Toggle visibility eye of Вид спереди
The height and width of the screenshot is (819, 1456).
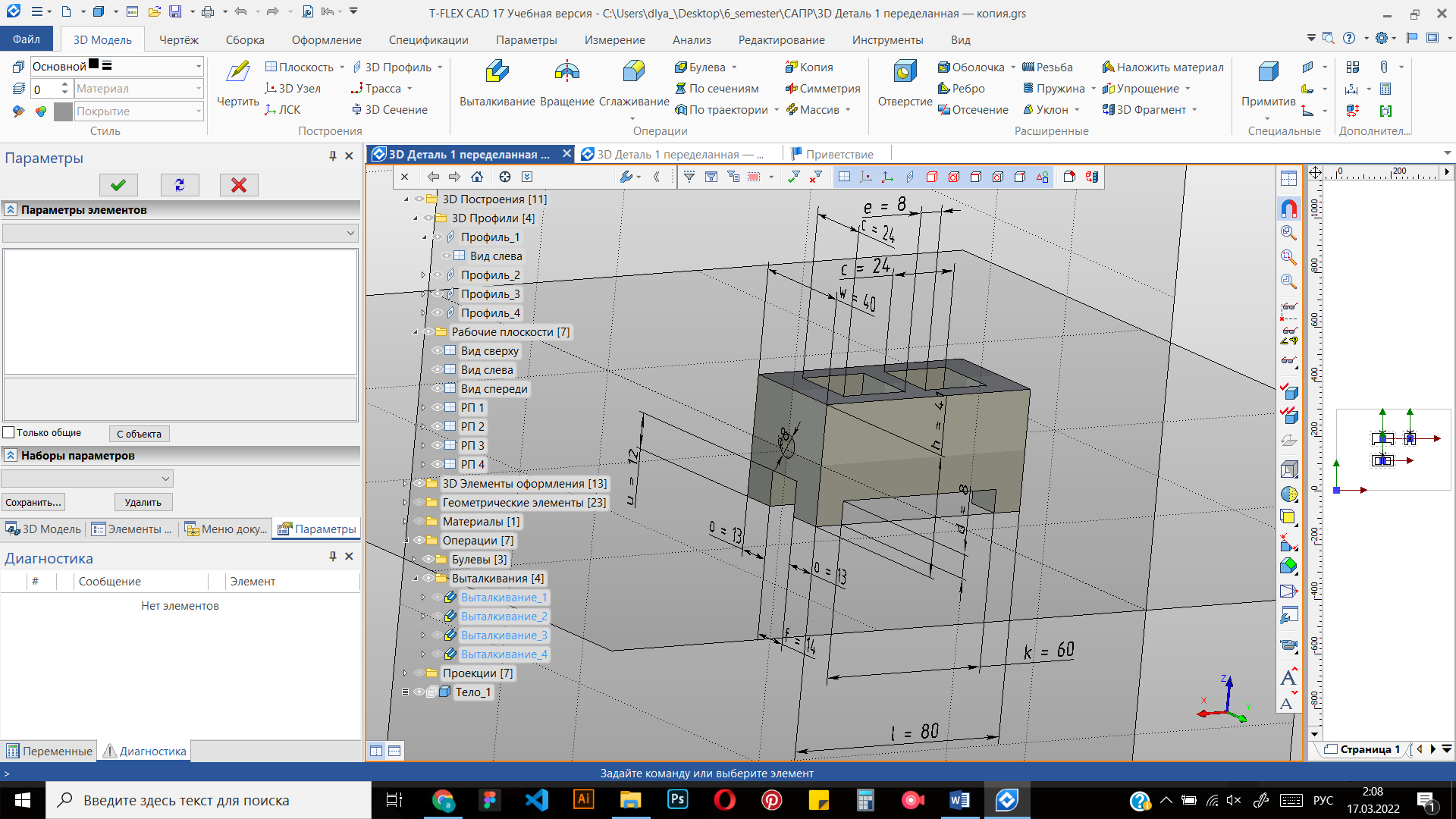point(438,389)
